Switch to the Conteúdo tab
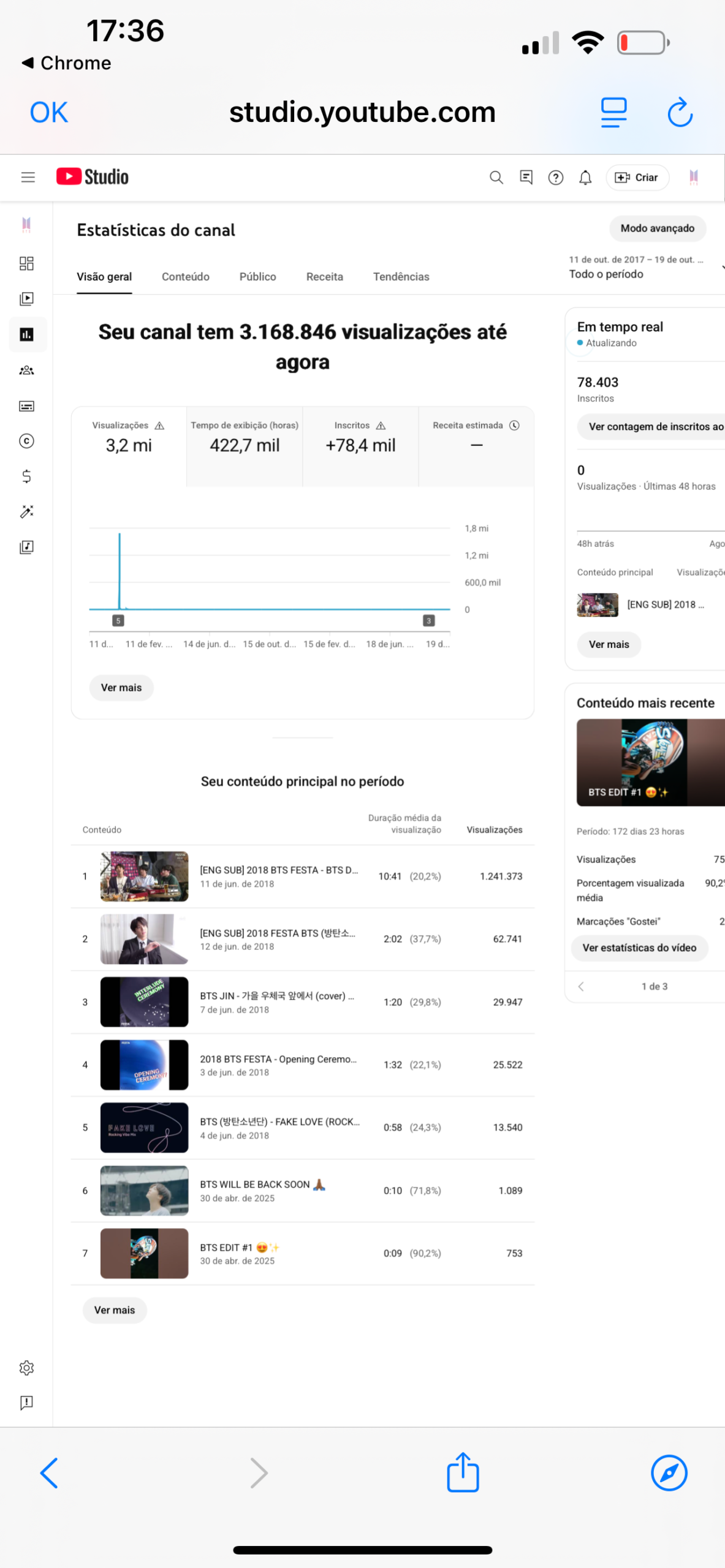This screenshot has height=1568, width=725. tap(186, 277)
